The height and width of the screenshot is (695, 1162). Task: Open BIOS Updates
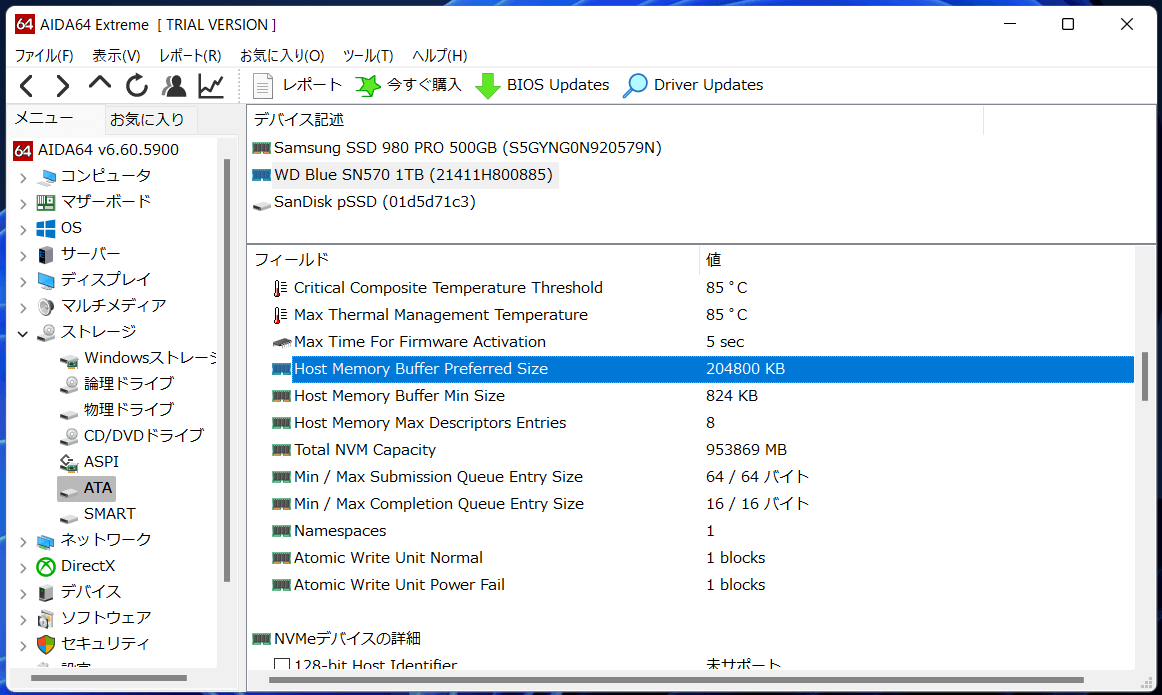coord(542,85)
